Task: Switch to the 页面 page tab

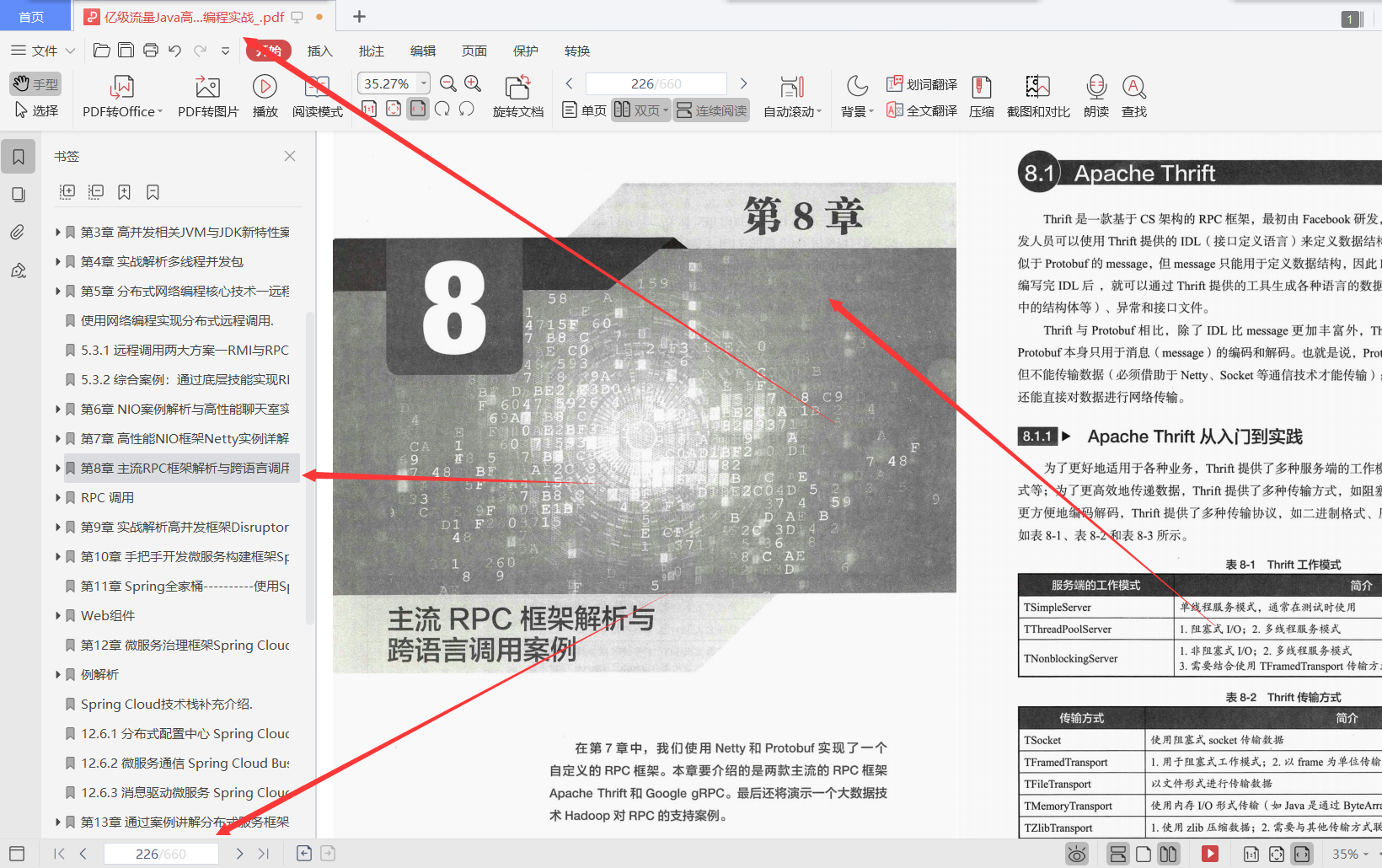Action: [474, 51]
